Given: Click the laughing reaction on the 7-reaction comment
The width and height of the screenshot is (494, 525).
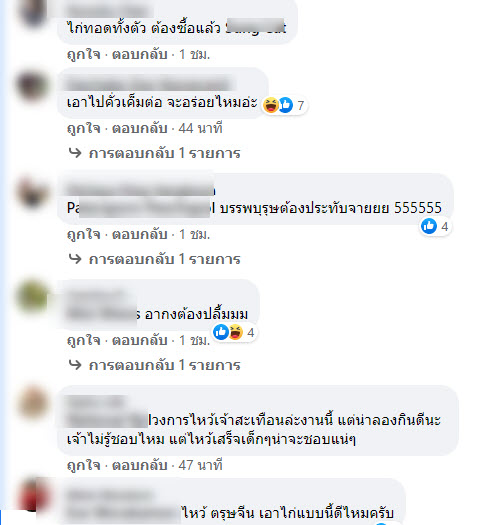Looking at the screenshot, I should point(270,105).
